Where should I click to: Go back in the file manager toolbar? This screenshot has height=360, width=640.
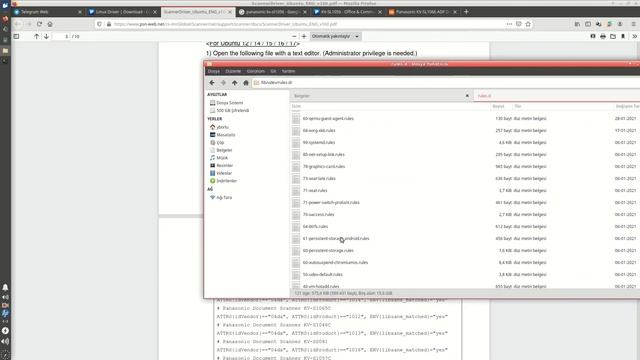pyautogui.click(x=212, y=82)
